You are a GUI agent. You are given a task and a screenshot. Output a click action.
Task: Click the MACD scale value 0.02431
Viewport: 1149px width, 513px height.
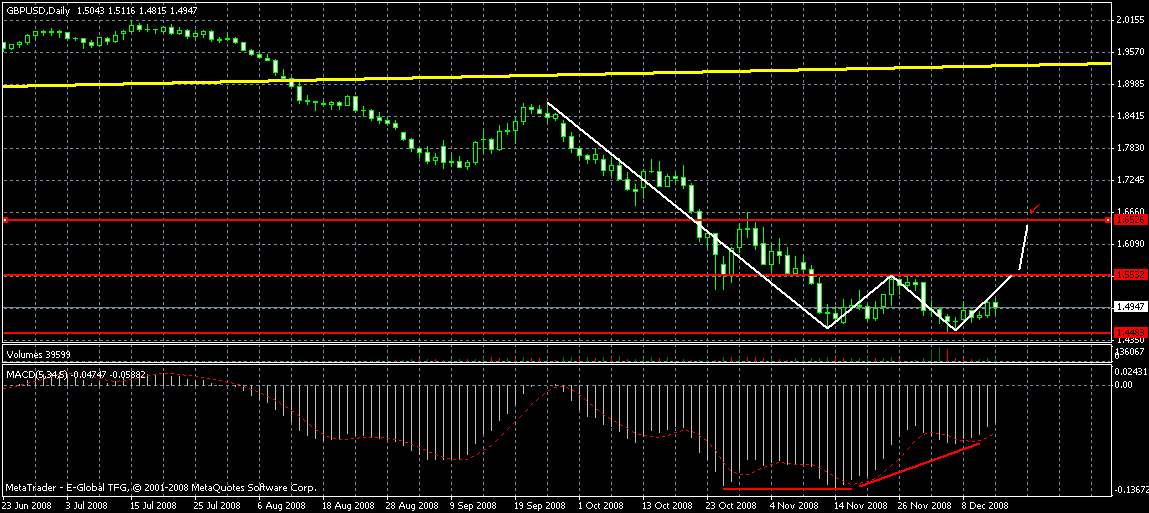(x=1130, y=372)
